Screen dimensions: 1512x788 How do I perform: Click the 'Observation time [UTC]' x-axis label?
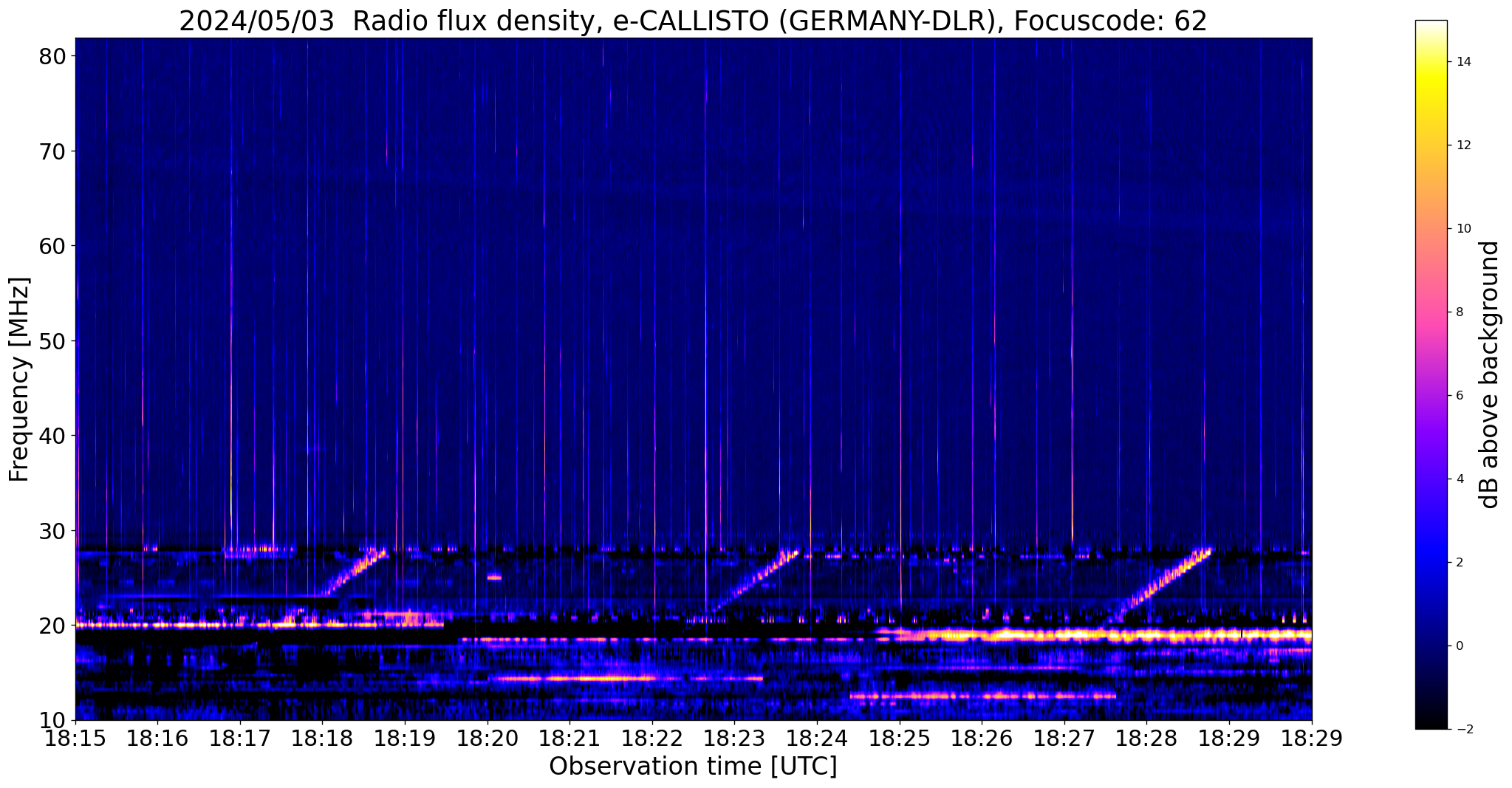693,766
